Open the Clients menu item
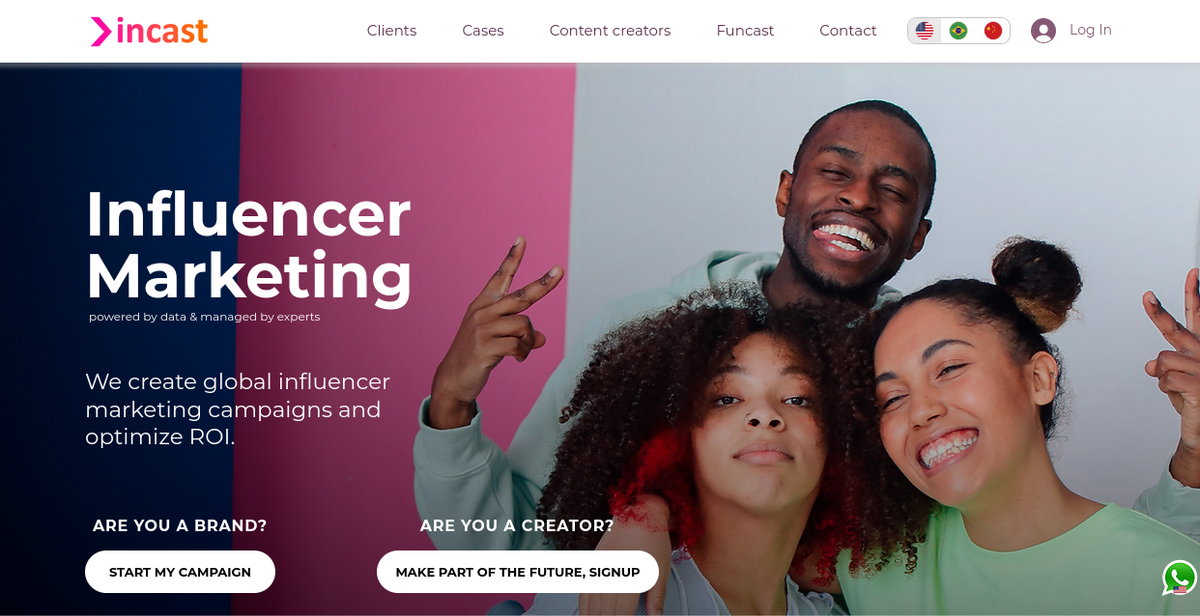The image size is (1200, 616). 391,31
